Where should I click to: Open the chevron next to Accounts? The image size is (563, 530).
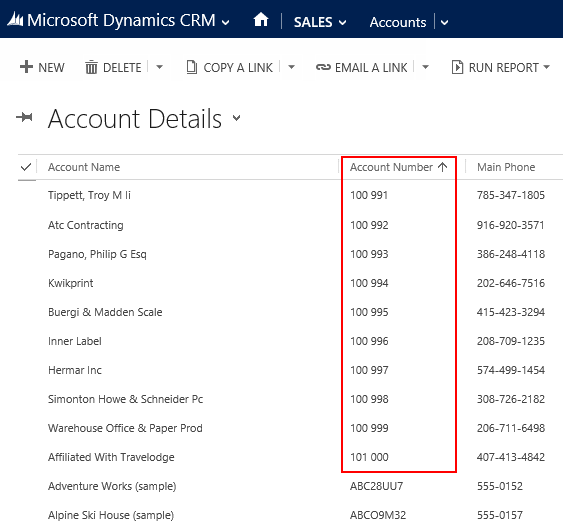pos(445,23)
